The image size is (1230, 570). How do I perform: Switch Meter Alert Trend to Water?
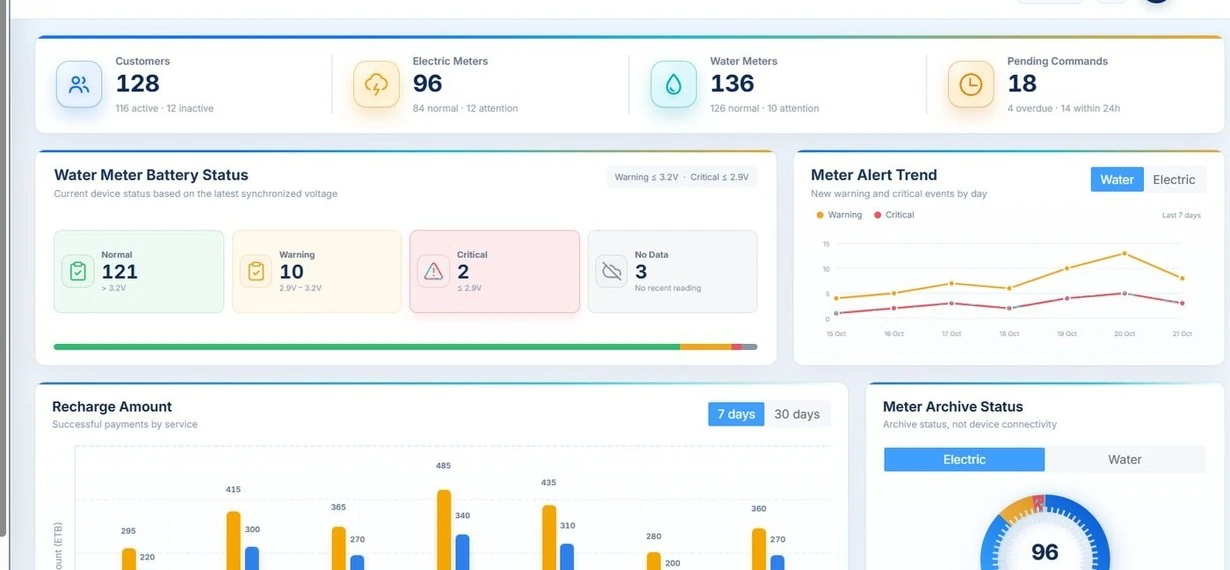1117,180
